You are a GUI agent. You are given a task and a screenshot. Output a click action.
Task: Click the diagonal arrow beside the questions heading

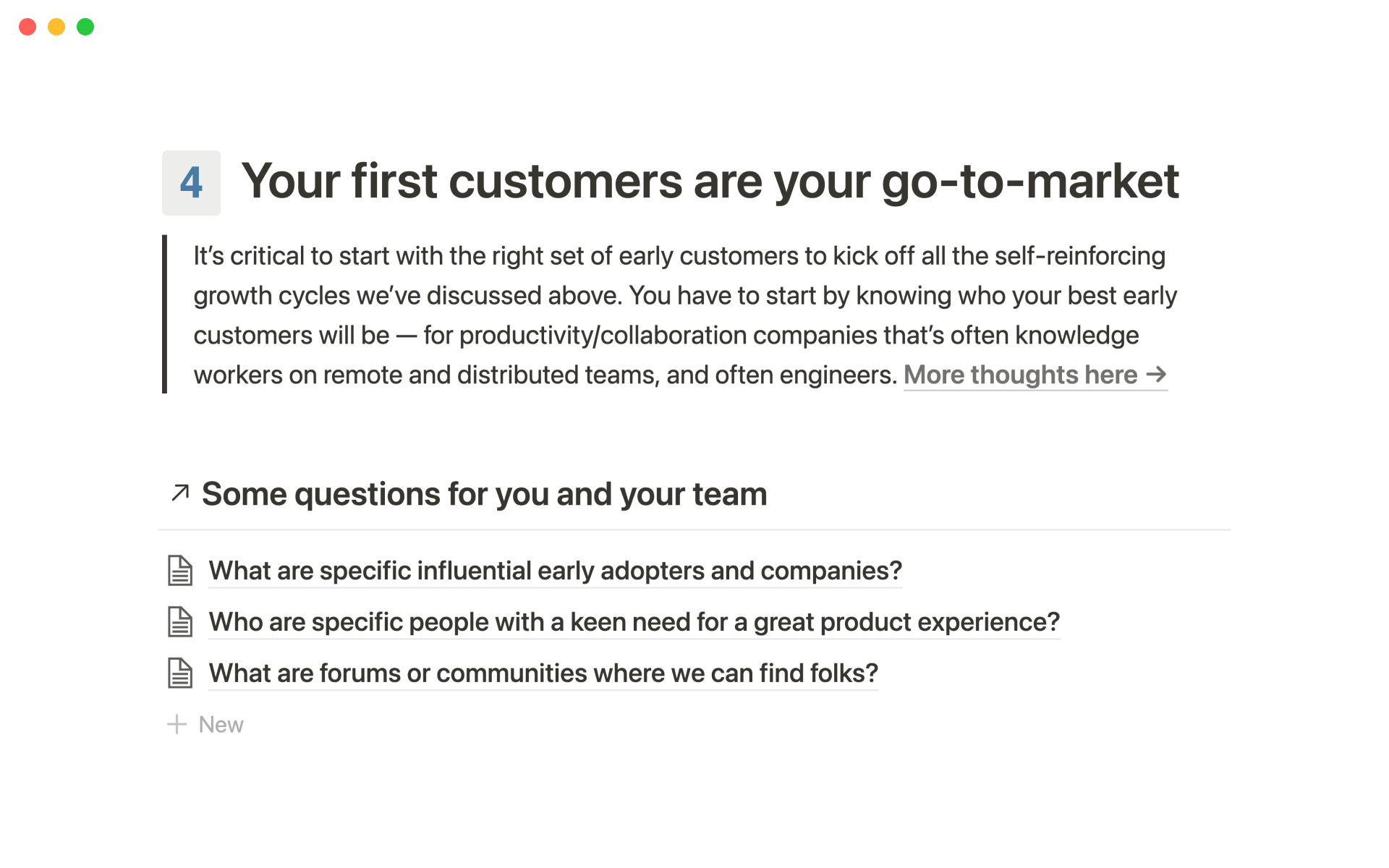click(179, 493)
